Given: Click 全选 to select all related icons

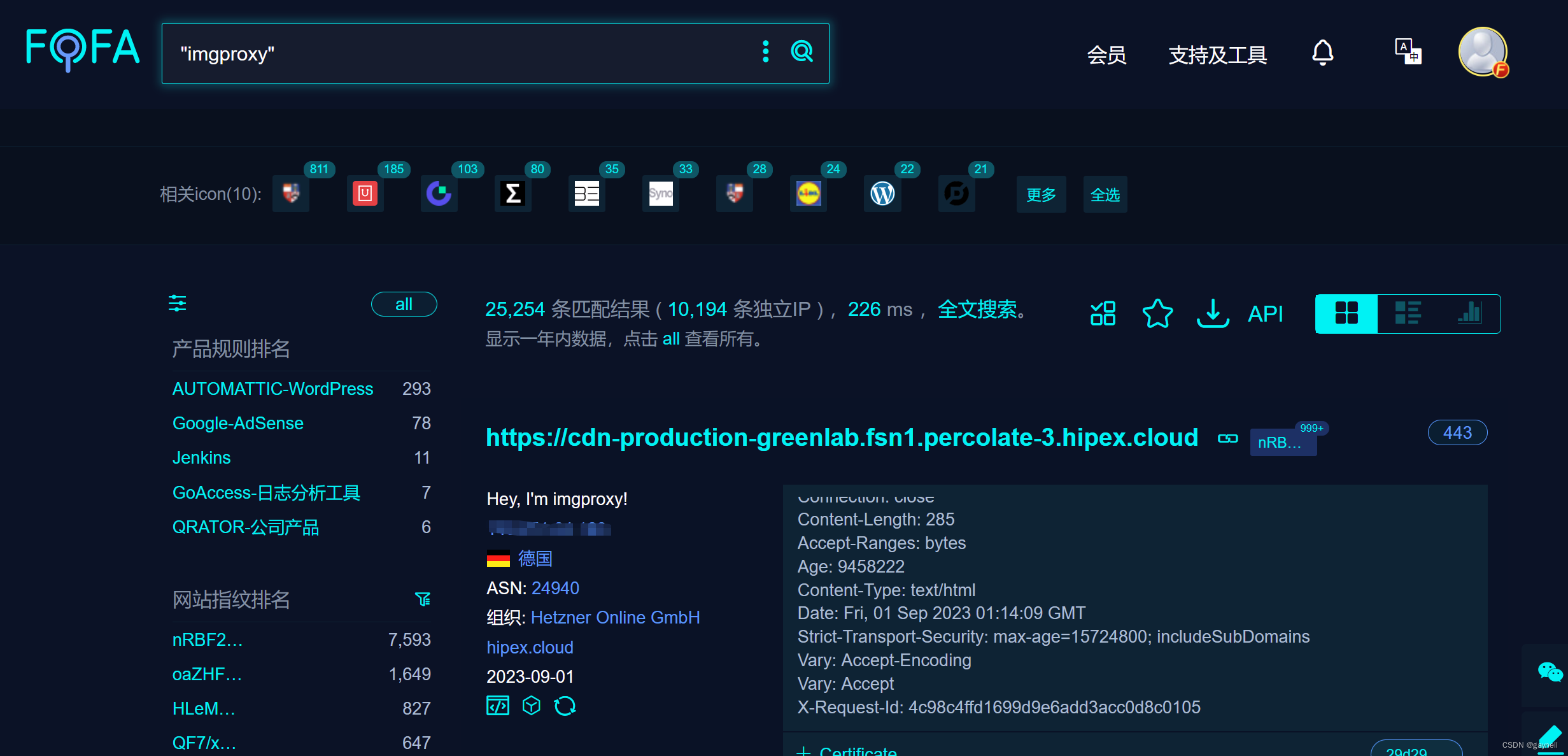Looking at the screenshot, I should click(x=1105, y=195).
